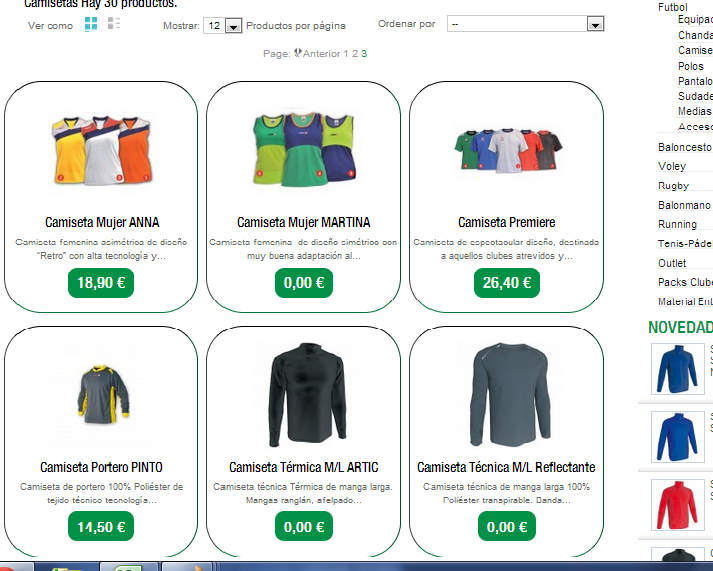Go to page 2

pyautogui.click(x=355, y=54)
